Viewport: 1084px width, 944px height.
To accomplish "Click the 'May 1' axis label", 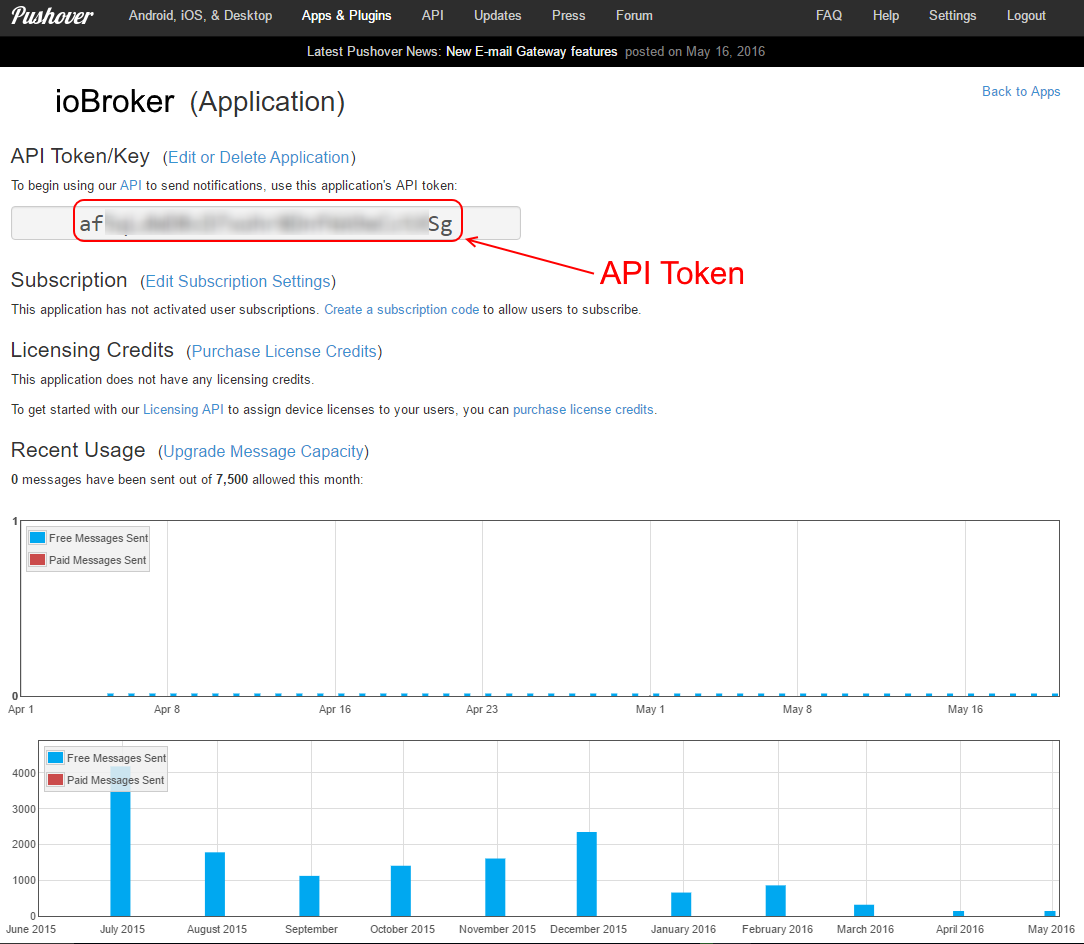I will [x=650, y=709].
